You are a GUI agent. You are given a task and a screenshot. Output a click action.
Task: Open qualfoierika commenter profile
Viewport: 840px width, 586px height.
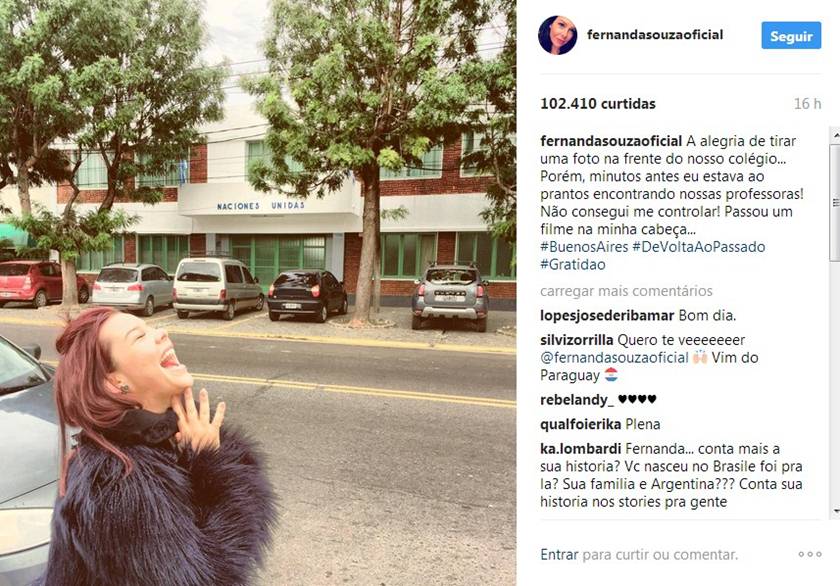pyautogui.click(x=580, y=424)
